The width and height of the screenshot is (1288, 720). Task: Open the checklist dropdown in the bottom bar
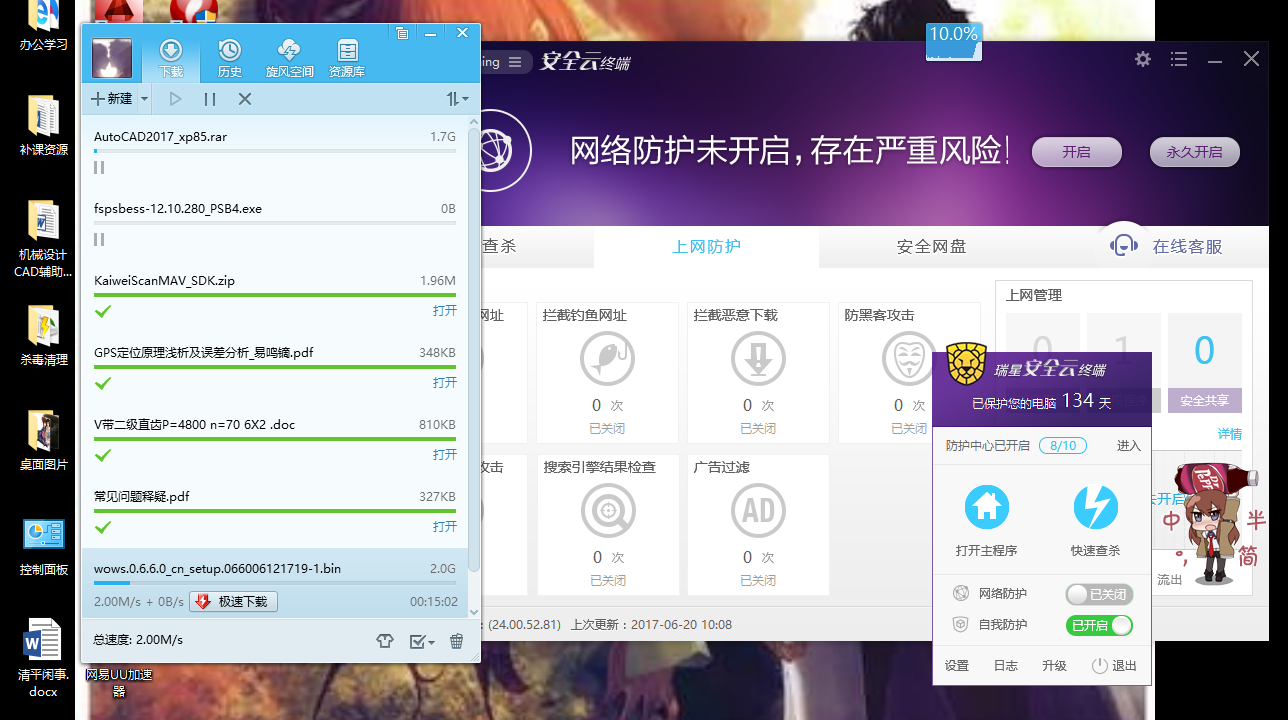[422, 641]
